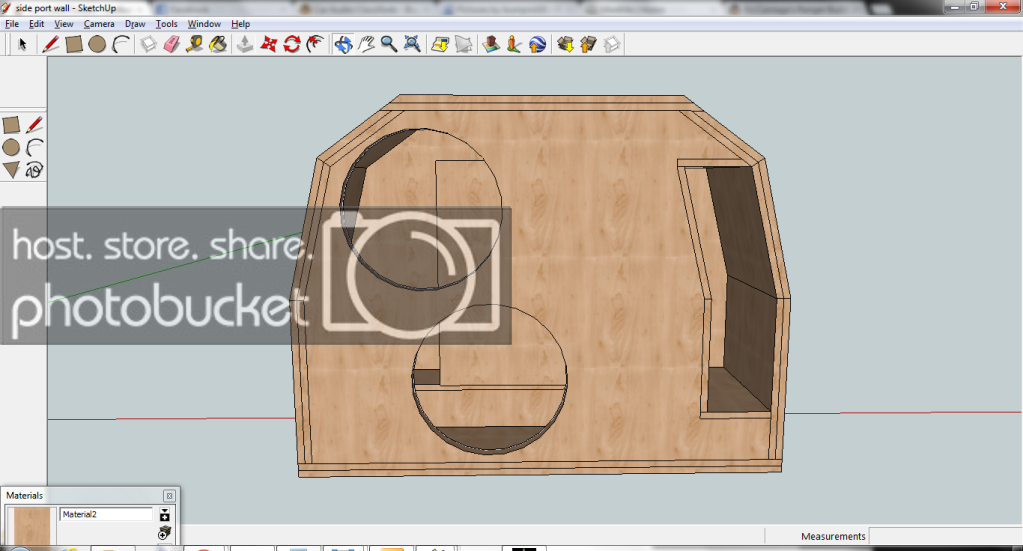Activate the pink Eraser tool

click(x=172, y=44)
